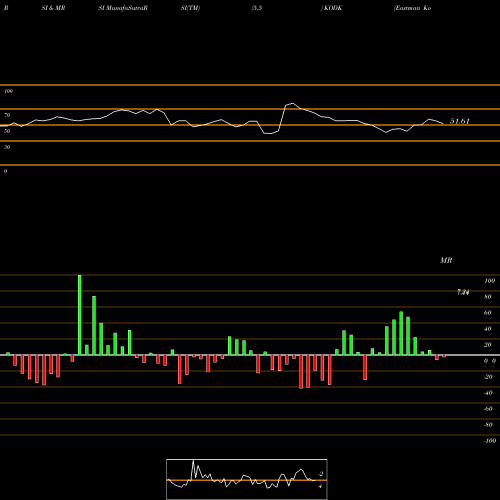Click the 70 level label on RSI axis

coord(7,115)
